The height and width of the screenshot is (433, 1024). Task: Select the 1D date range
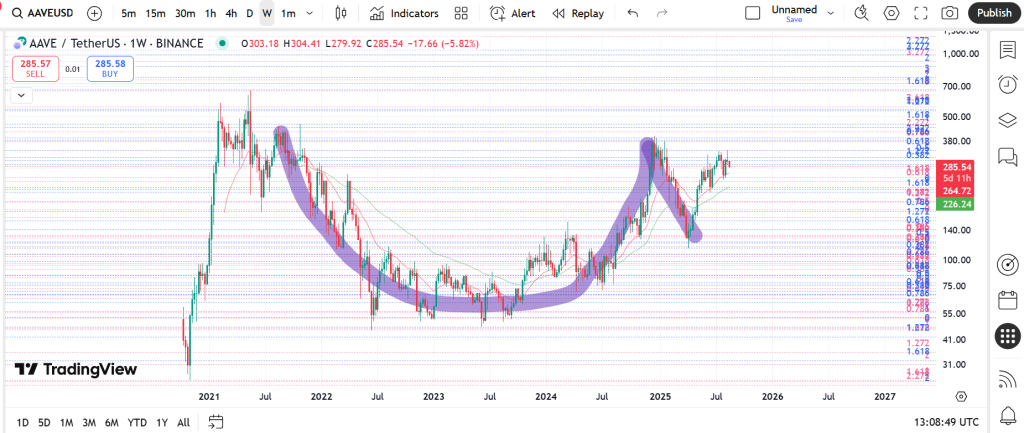(22, 423)
